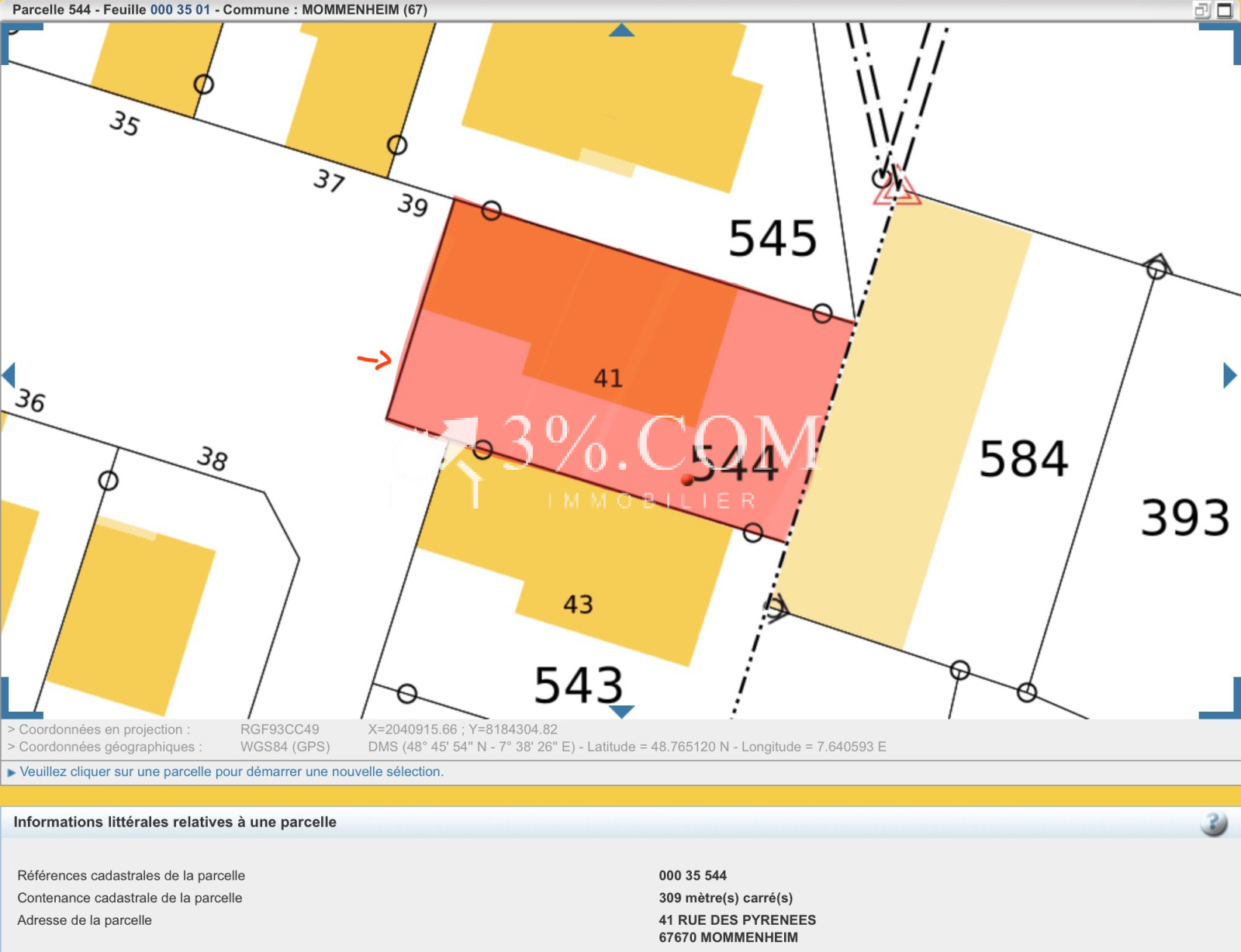Click the top-right corner bracket of map
Viewport: 1241px width, 952px height.
click(1220, 43)
